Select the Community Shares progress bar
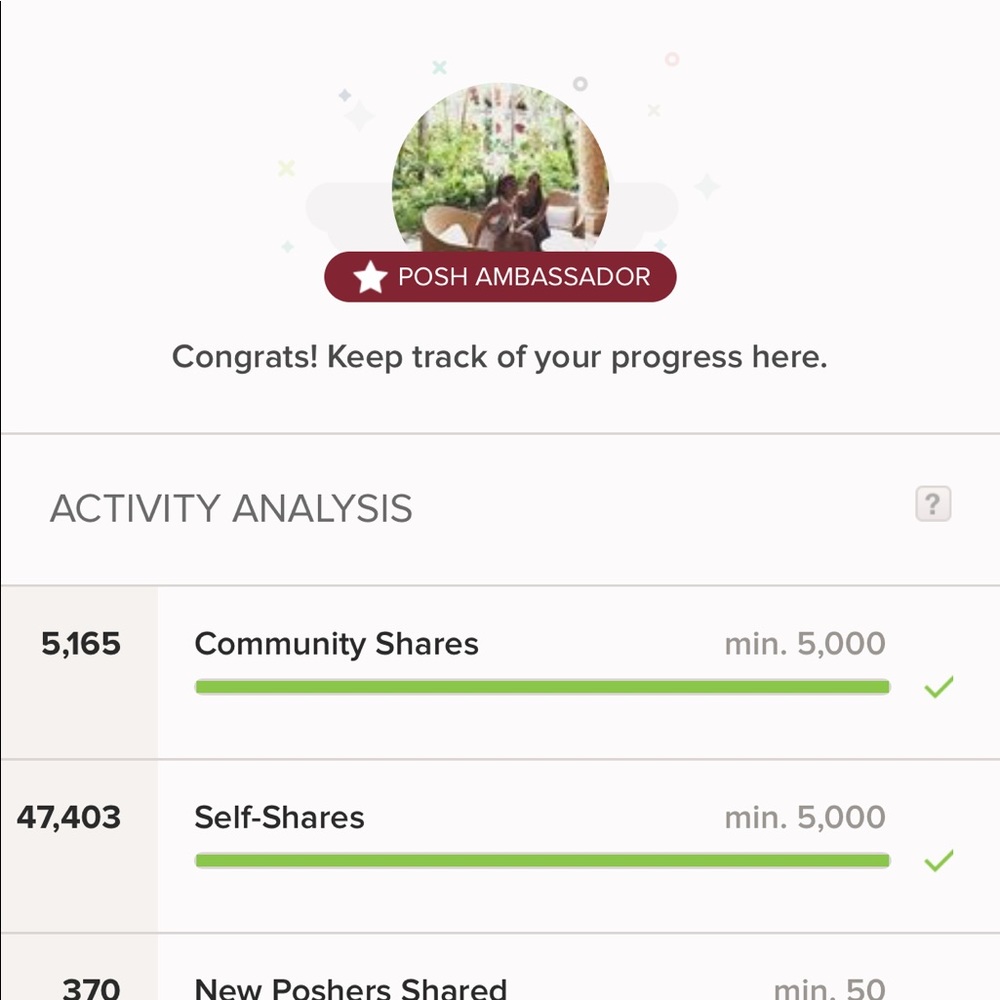Image resolution: width=1000 pixels, height=1000 pixels. tap(542, 687)
